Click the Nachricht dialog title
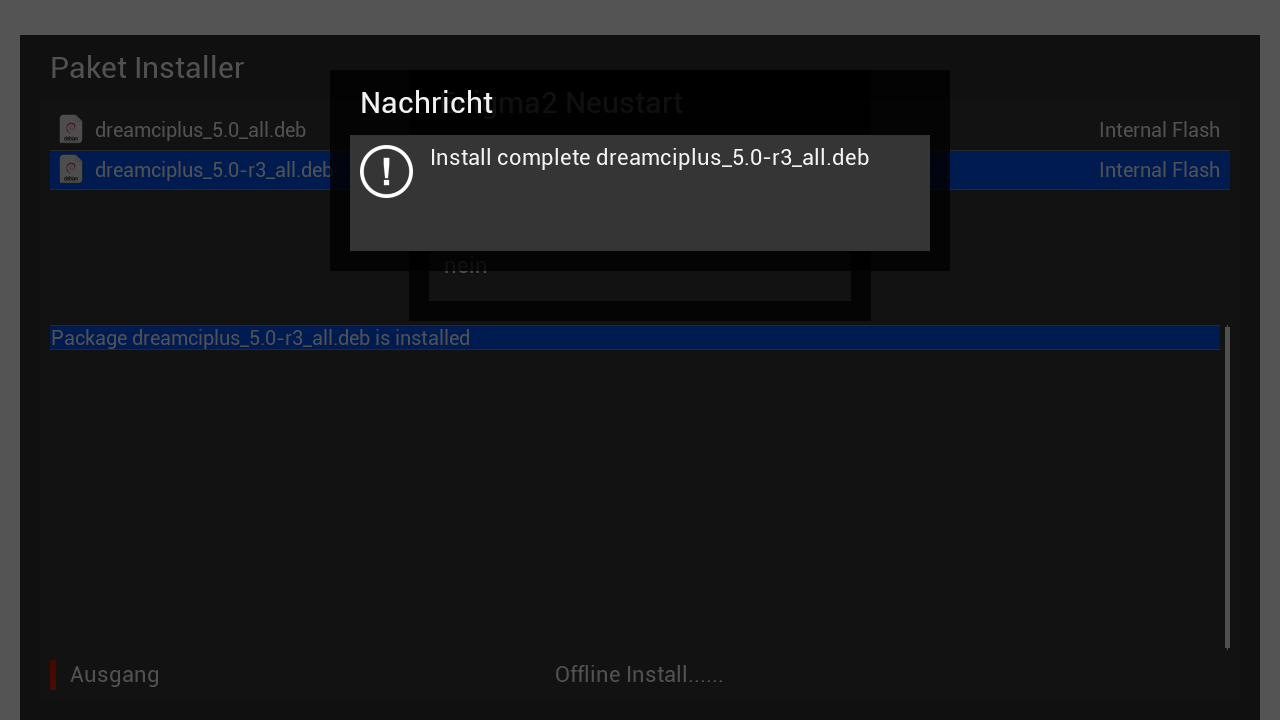The image size is (1280, 720). point(426,103)
